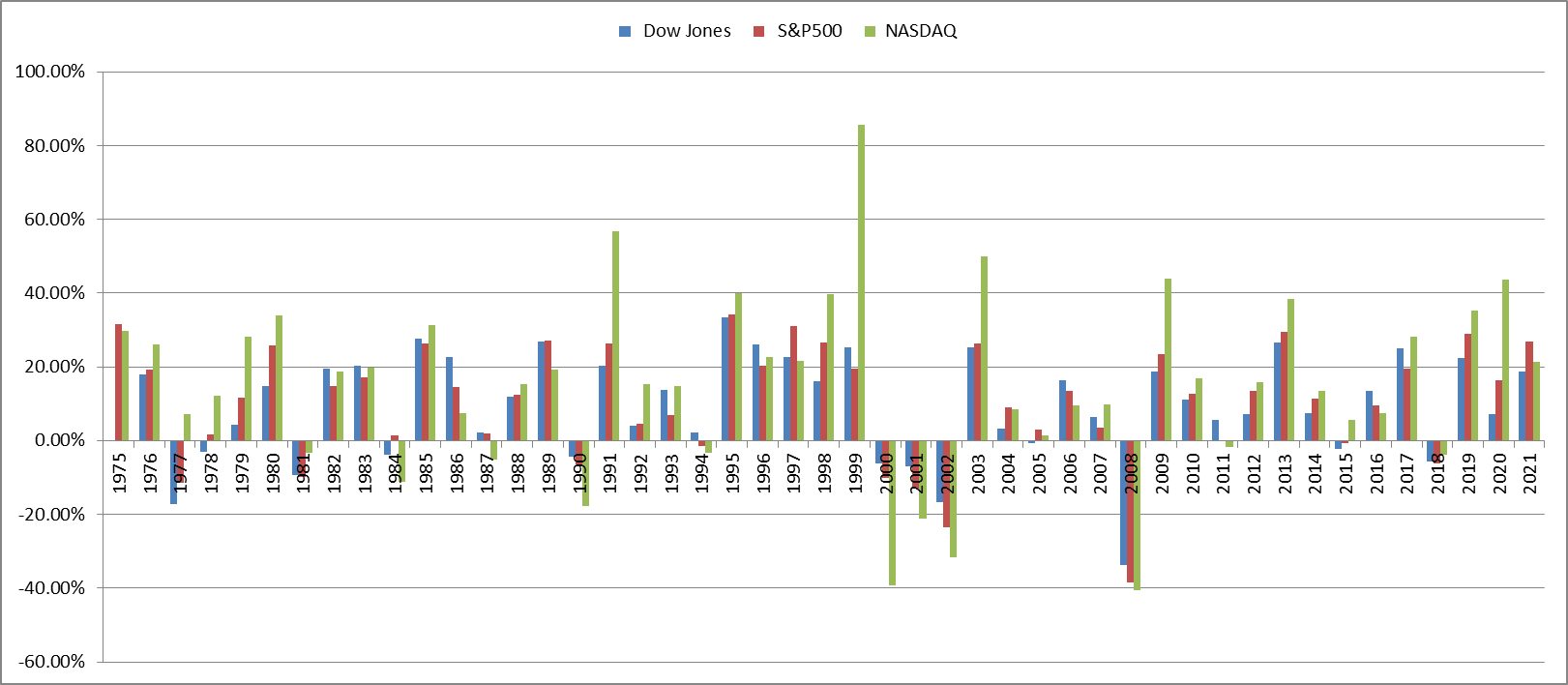Click the 2016 year label
Screen dimensions: 1568x685
point(1376,471)
